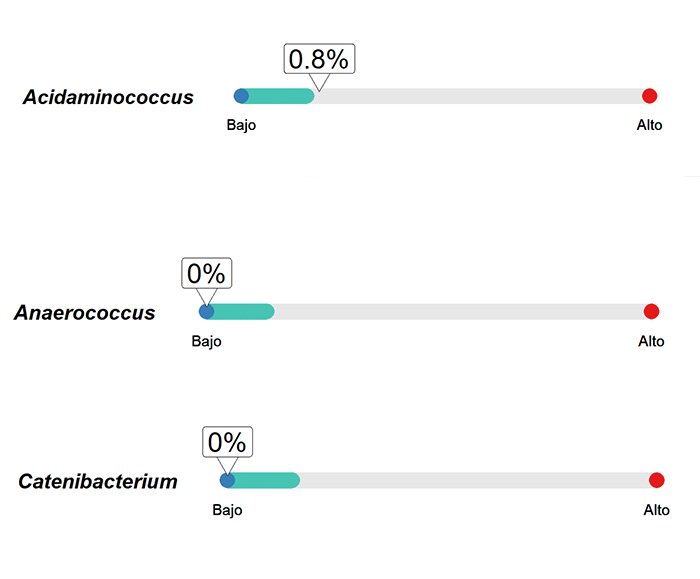The width and height of the screenshot is (700, 579).
Task: Click the blue low marker on Anaerococcus bar
Action: click(x=206, y=312)
